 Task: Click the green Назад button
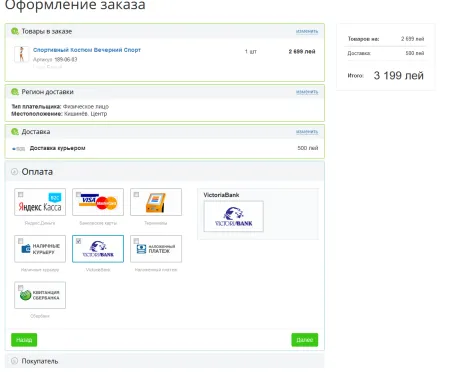(24, 340)
